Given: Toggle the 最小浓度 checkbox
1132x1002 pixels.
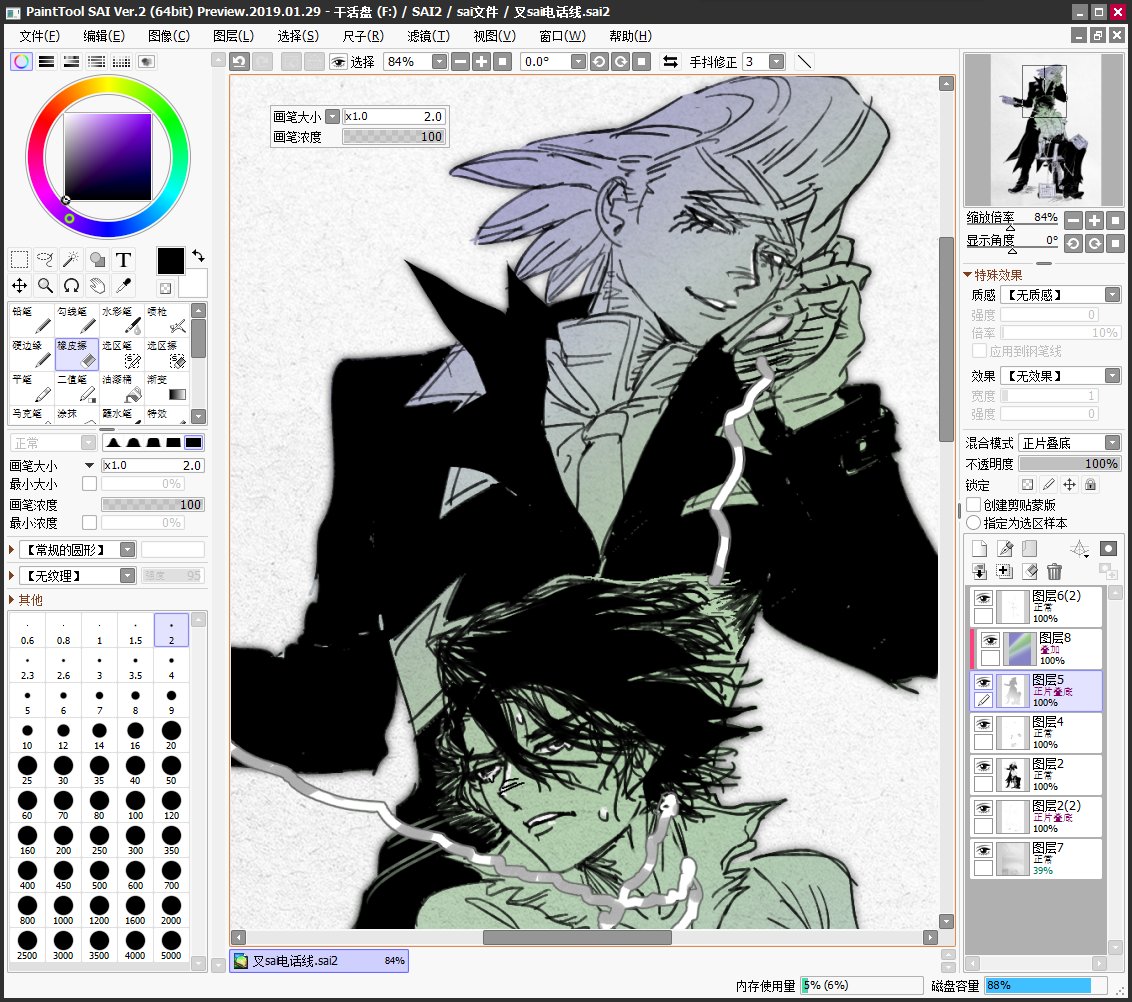Looking at the screenshot, I should (90, 523).
